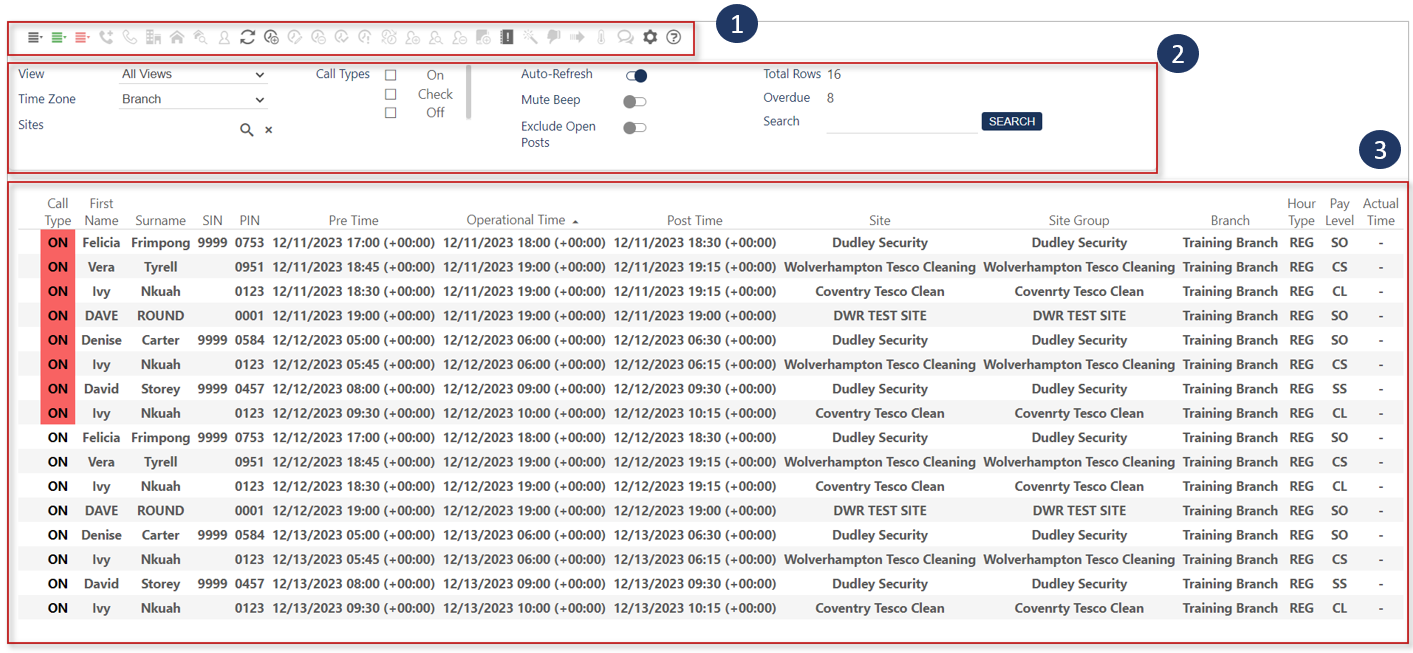Sort by Operational Time column header
This screenshot has height=653, width=1413.
tap(516, 220)
